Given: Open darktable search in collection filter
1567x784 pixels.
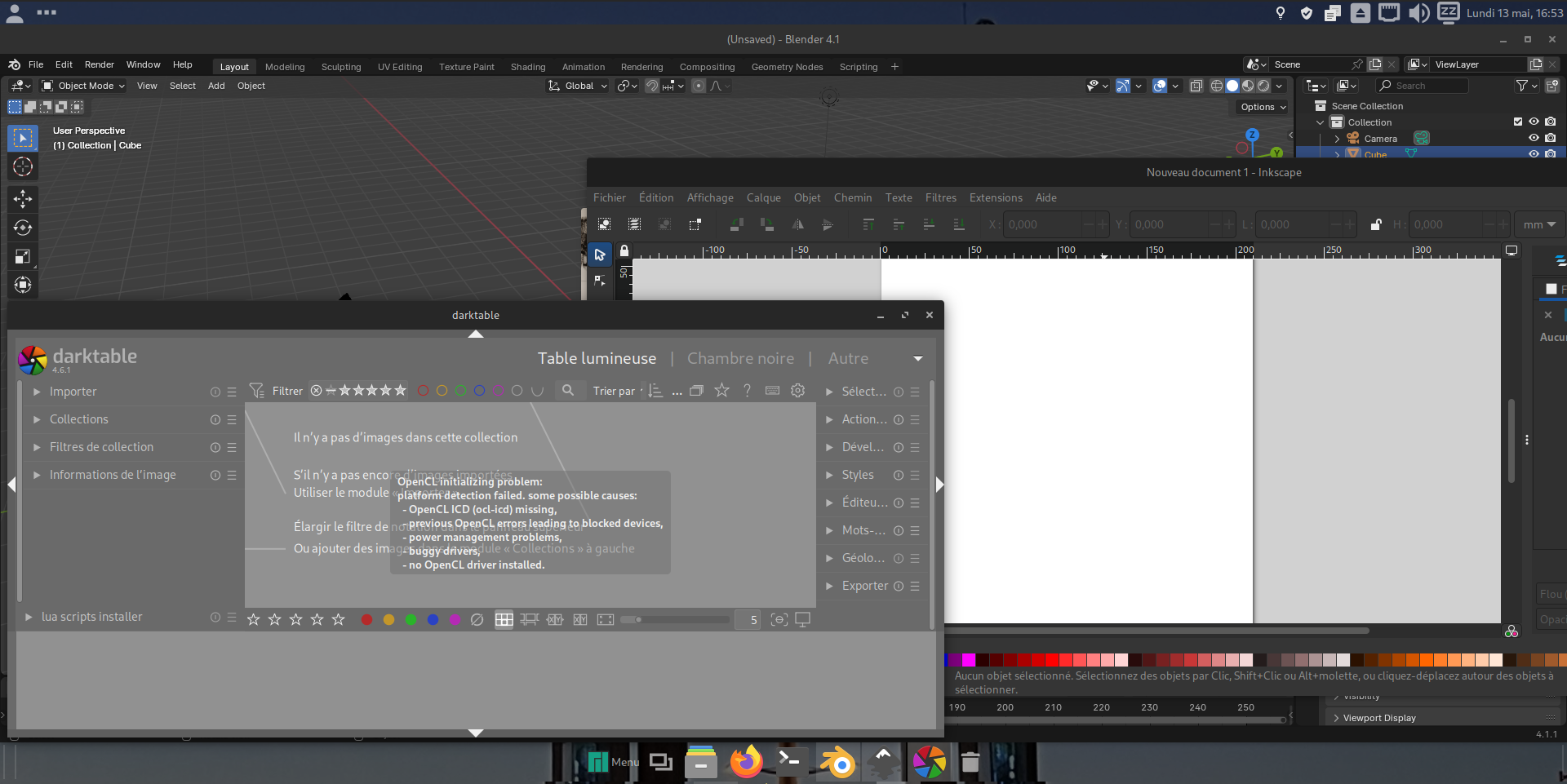Looking at the screenshot, I should click(568, 391).
